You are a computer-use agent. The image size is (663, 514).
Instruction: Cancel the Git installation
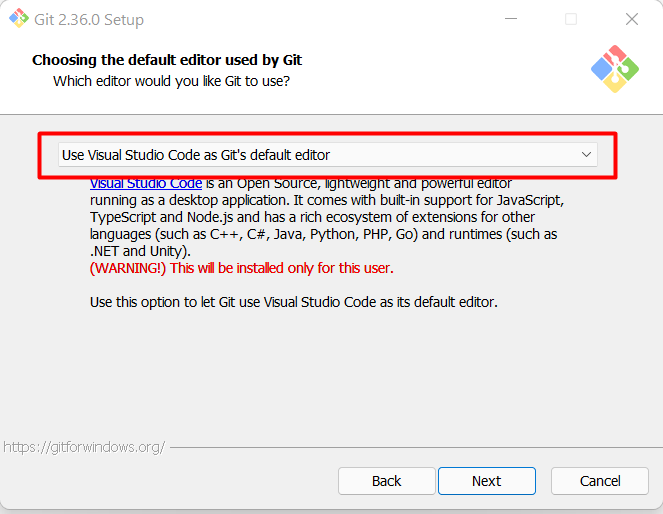tap(600, 481)
